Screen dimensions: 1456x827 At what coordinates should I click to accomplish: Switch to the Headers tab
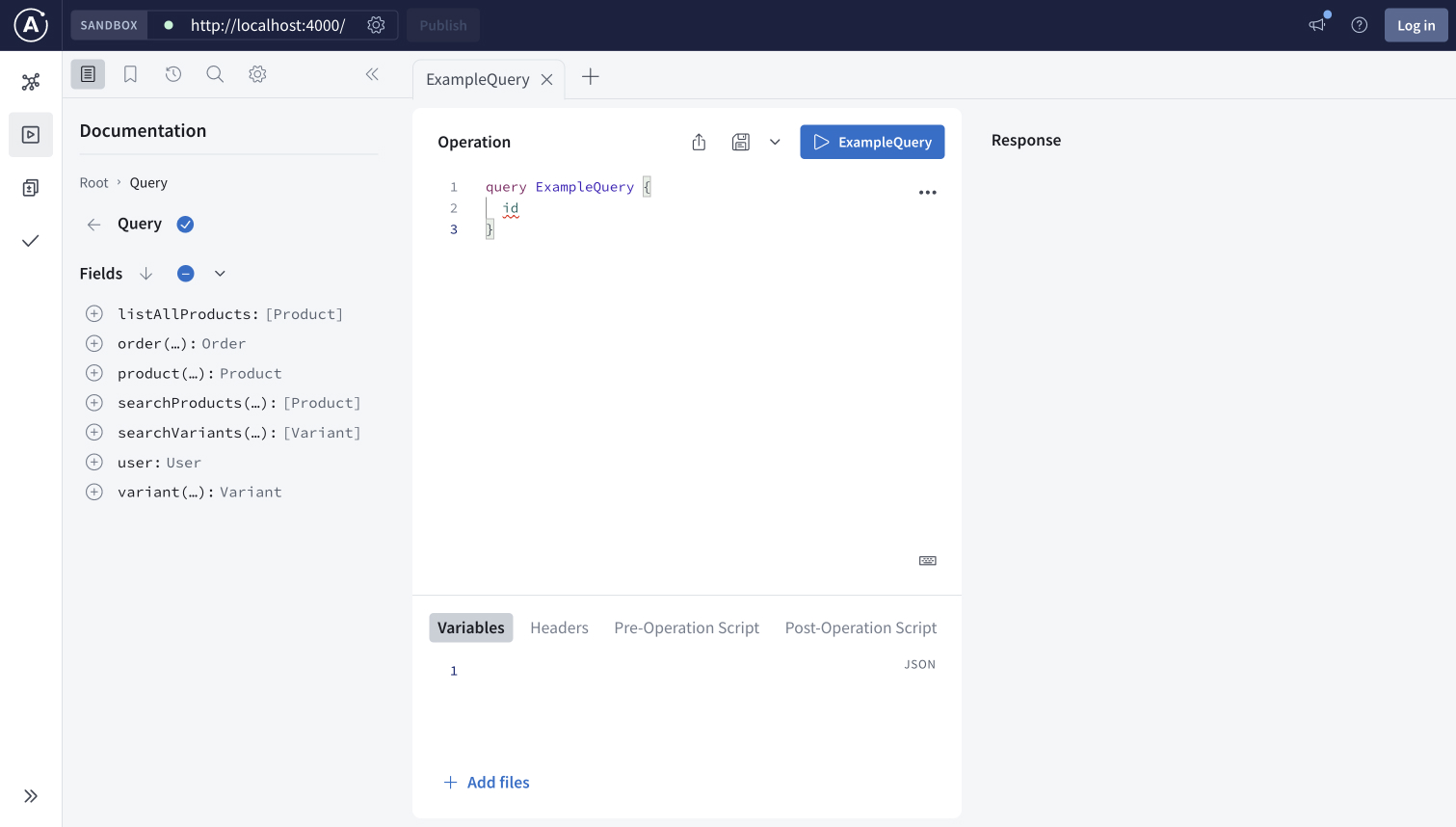pyautogui.click(x=559, y=627)
